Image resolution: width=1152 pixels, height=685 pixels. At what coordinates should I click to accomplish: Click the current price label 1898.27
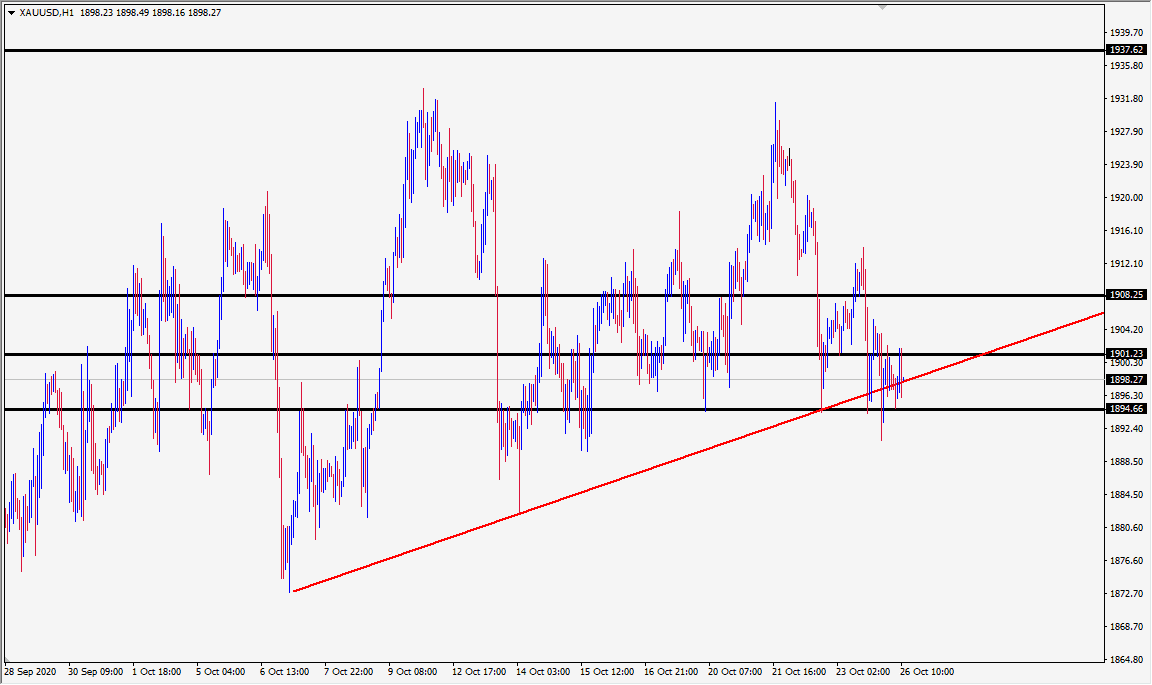pyautogui.click(x=1126, y=380)
